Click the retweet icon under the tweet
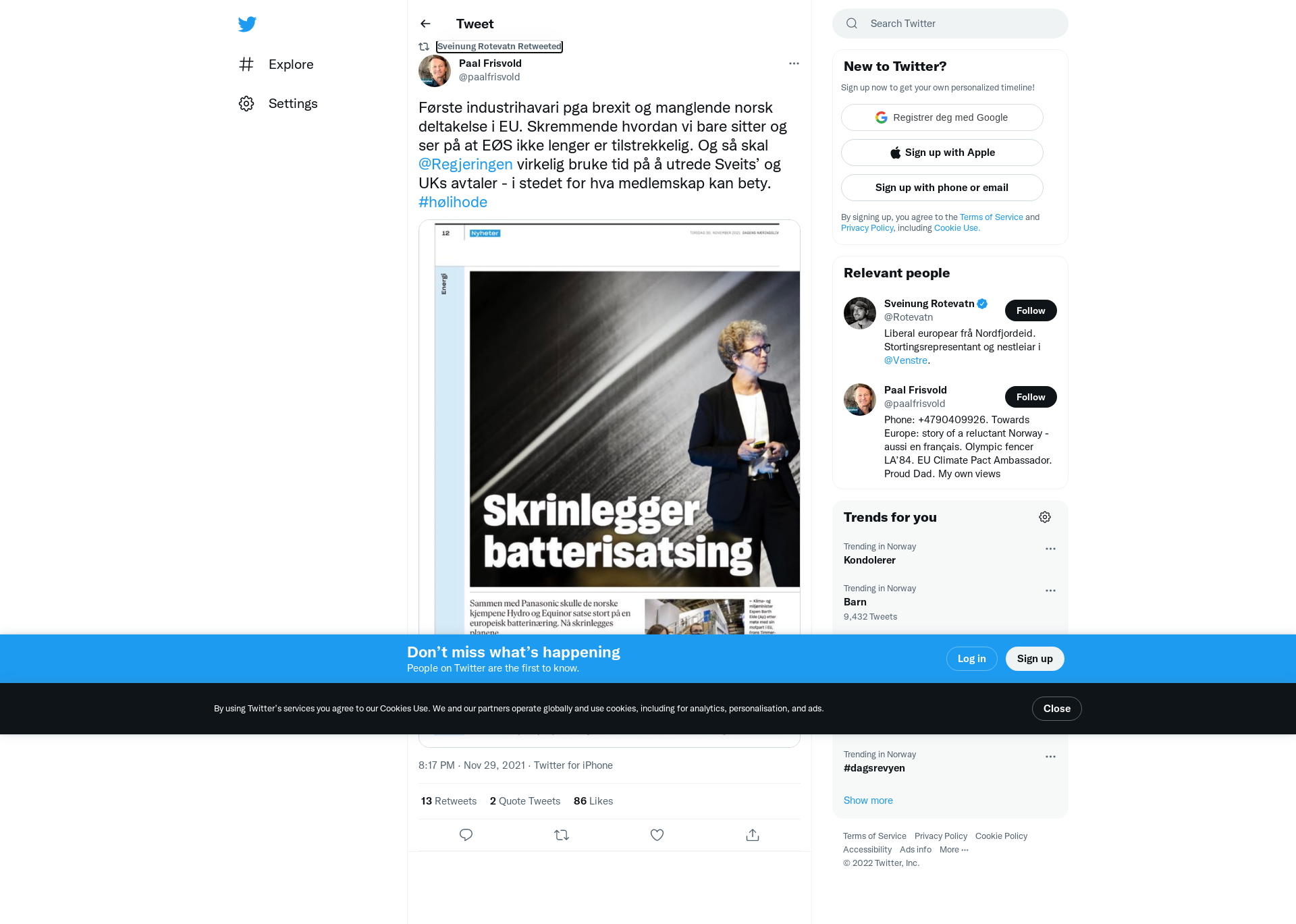The image size is (1296, 924). (562, 835)
